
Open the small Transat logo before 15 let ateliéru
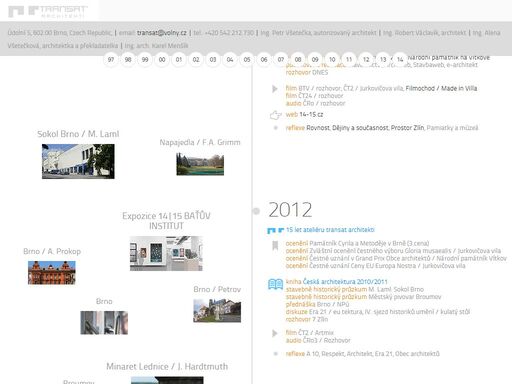(x=275, y=230)
